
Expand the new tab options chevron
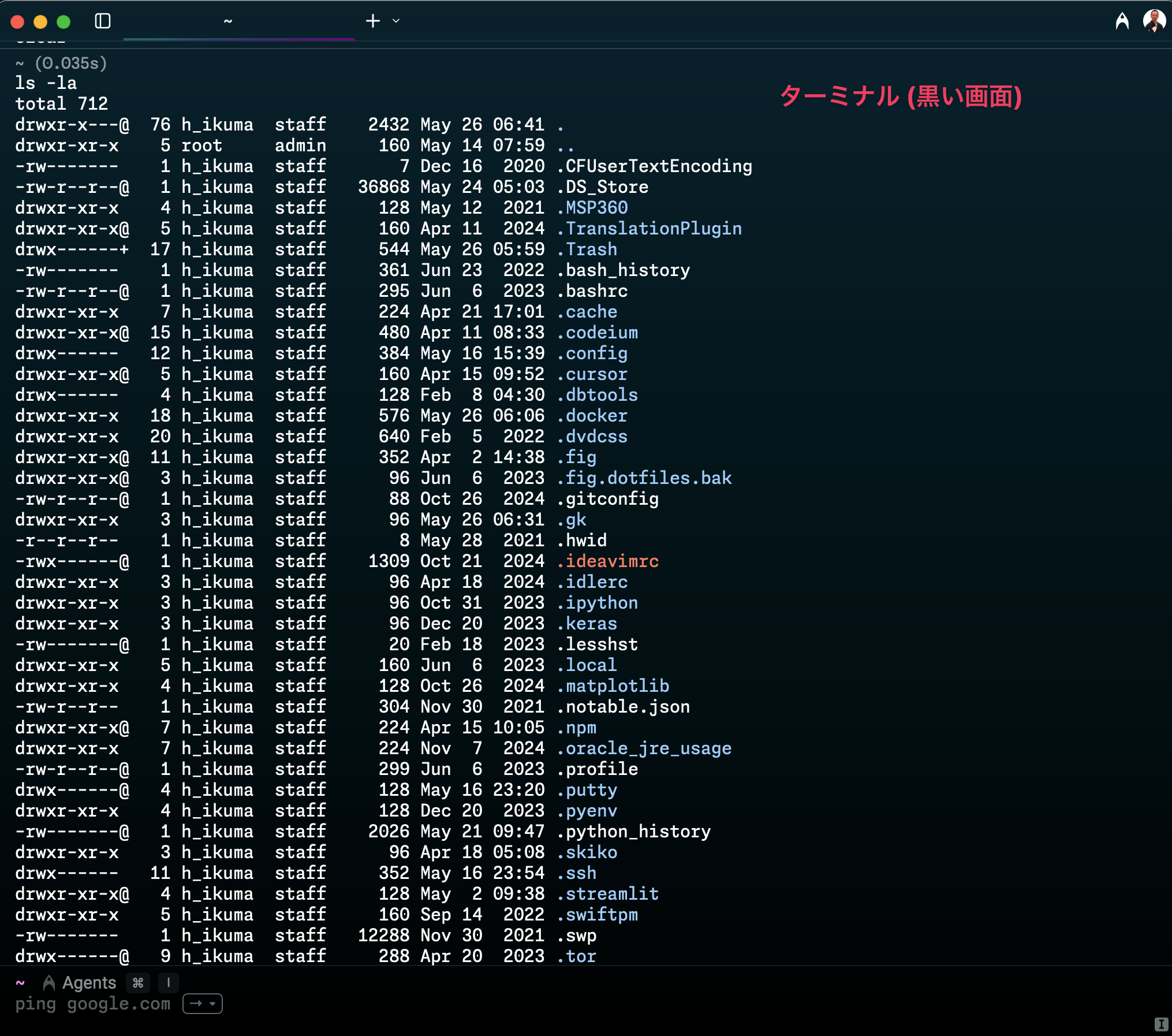tap(396, 21)
